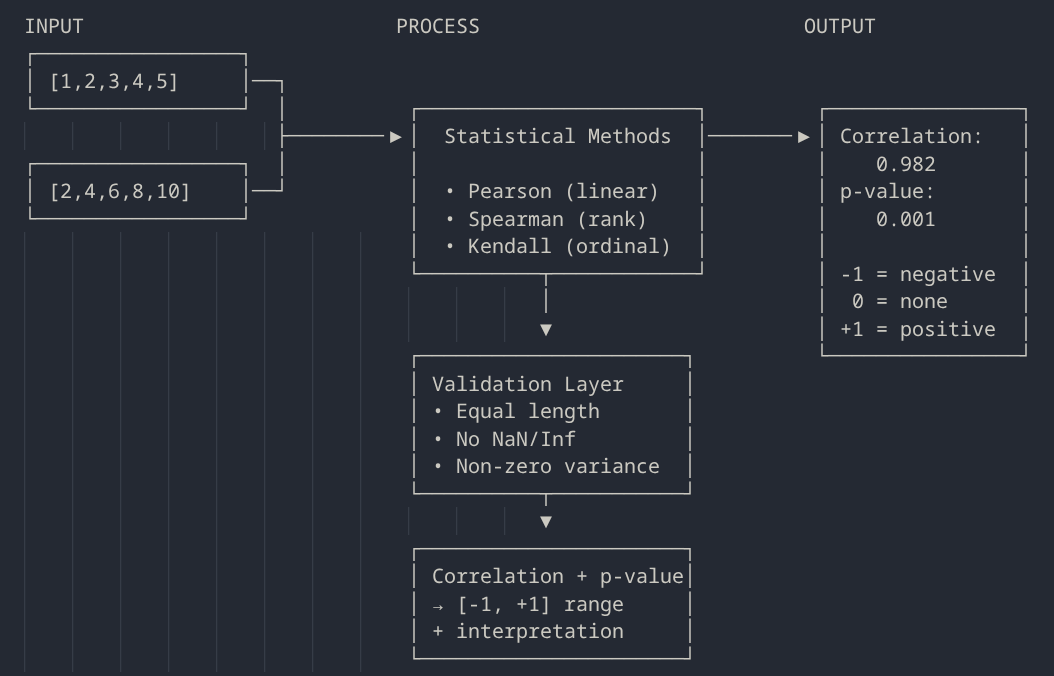Click the +1 = positive legend line
This screenshot has width=1054, height=676.
(918, 329)
